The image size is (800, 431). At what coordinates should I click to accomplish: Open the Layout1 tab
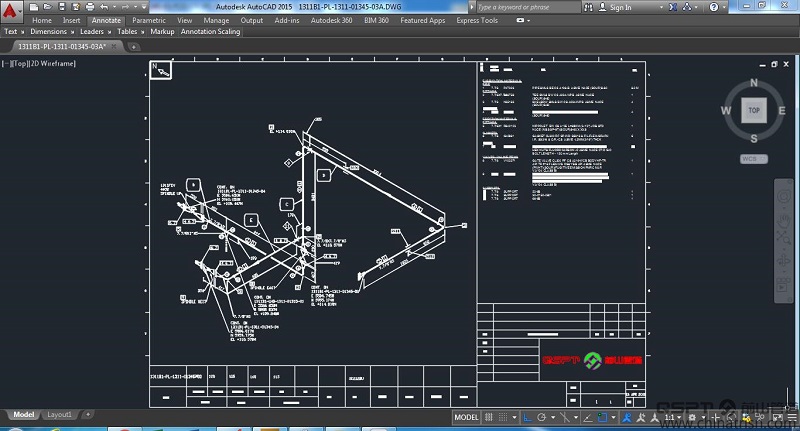pyautogui.click(x=60, y=414)
